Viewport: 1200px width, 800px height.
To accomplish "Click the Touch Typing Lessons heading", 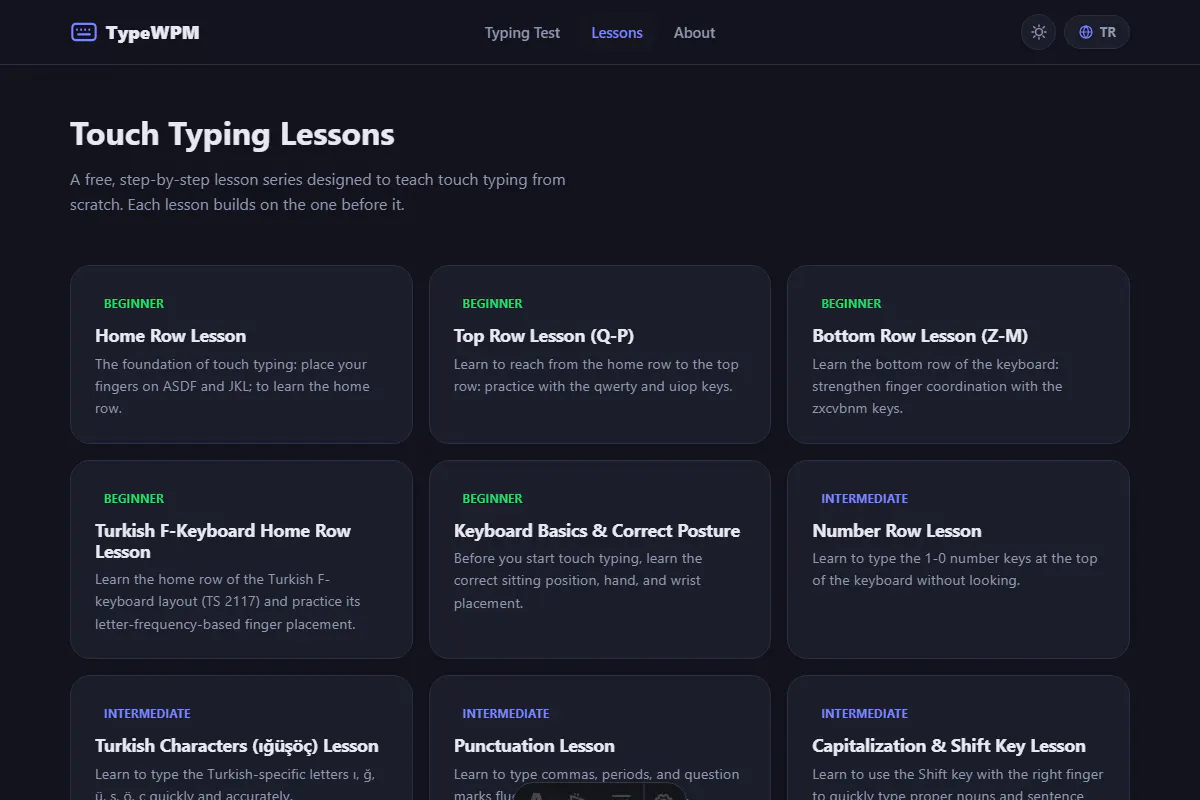I will pyautogui.click(x=232, y=134).
